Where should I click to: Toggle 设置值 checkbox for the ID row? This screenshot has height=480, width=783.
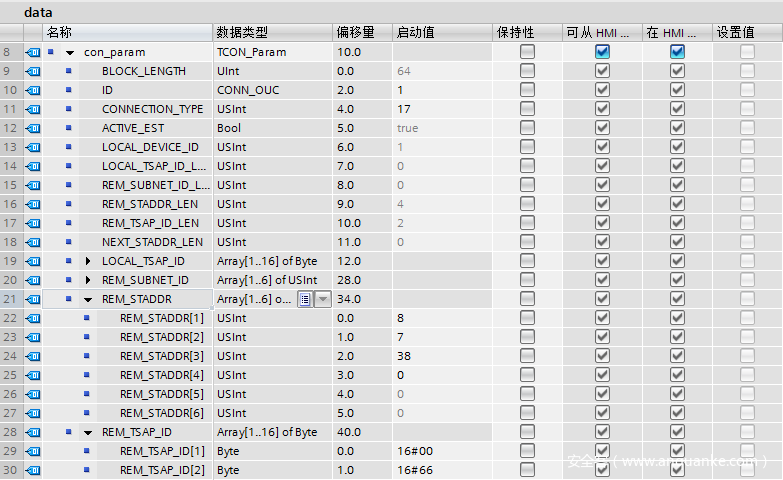click(747, 90)
